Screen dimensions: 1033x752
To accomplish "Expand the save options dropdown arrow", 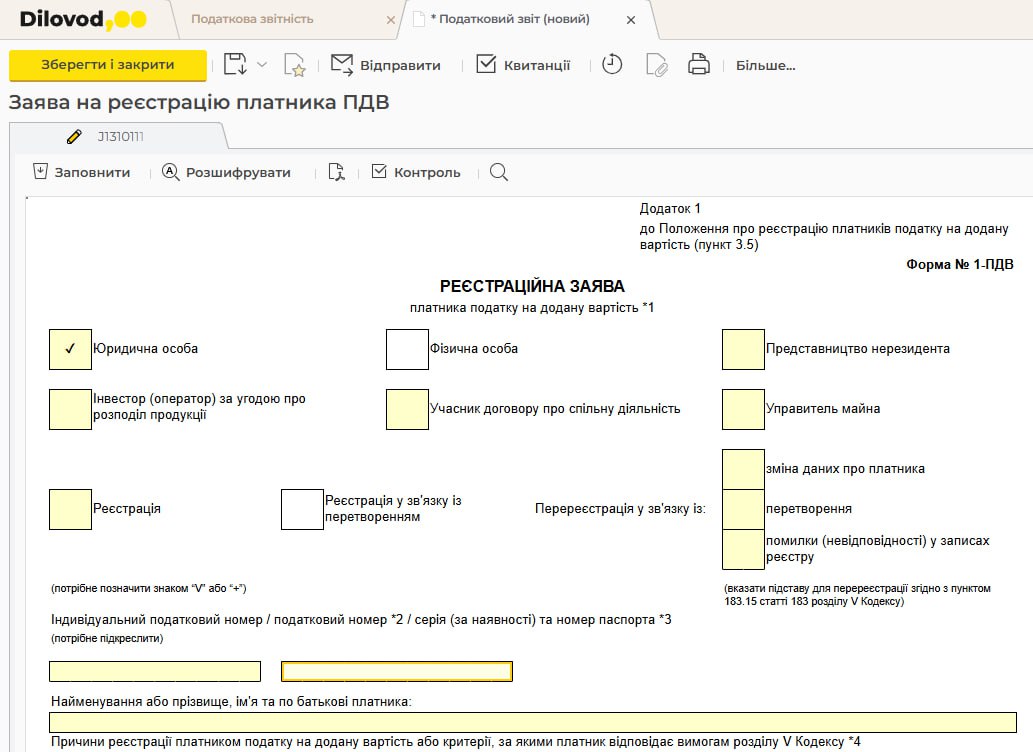I will (262, 65).
